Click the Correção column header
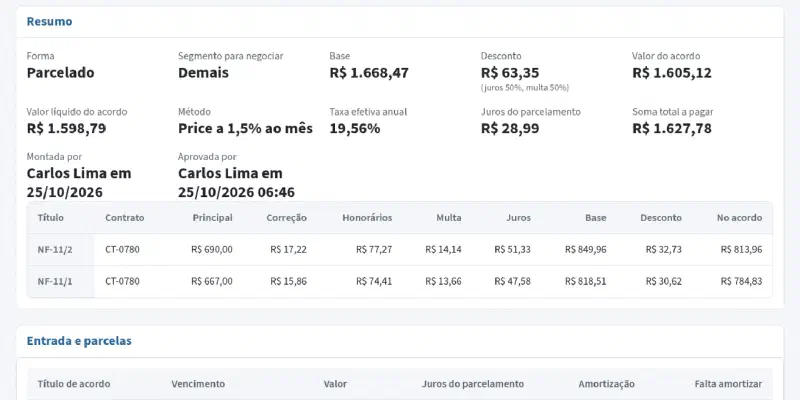Screen dimensions: 800x400 pos(286,218)
